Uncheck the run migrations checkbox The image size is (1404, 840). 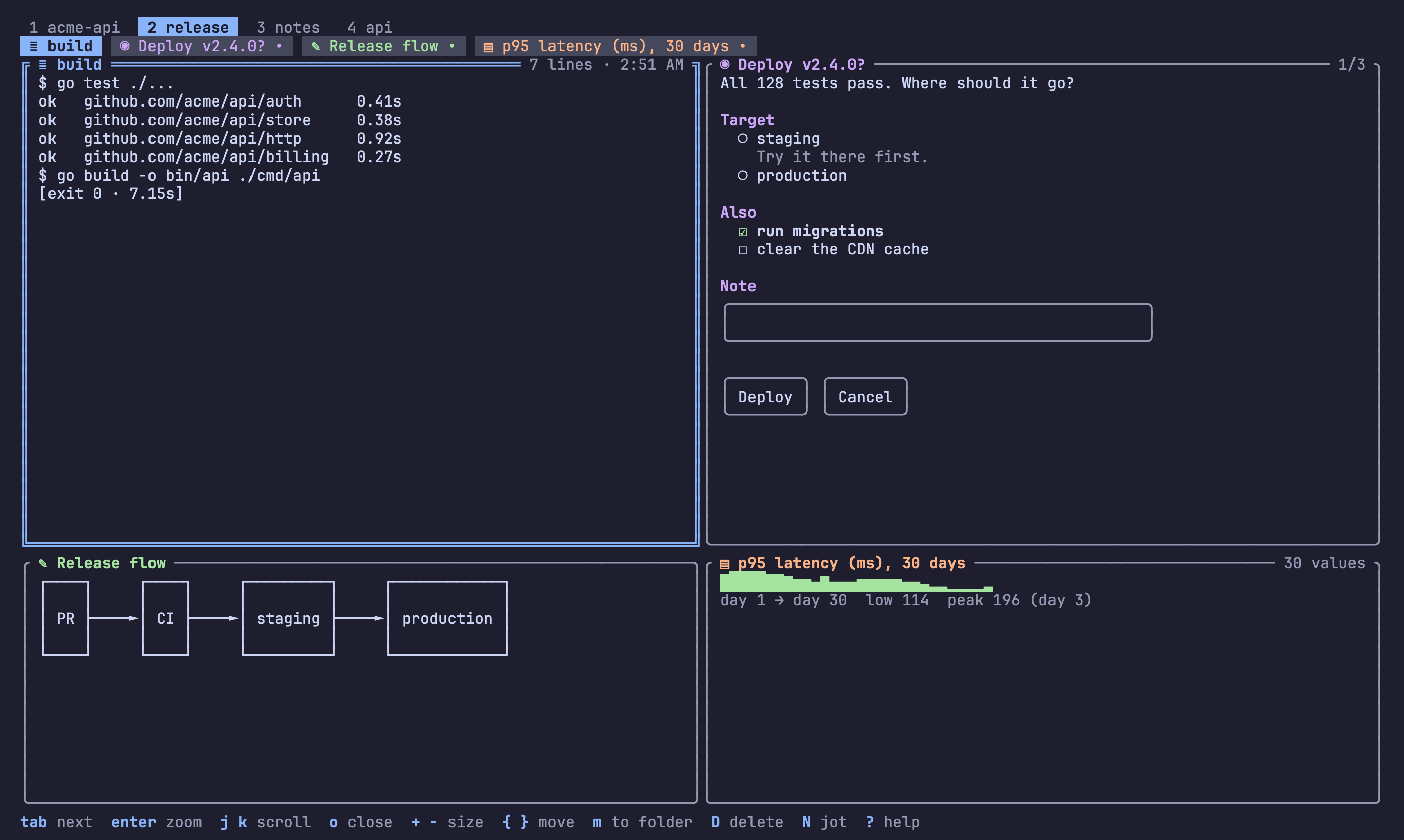click(x=743, y=232)
